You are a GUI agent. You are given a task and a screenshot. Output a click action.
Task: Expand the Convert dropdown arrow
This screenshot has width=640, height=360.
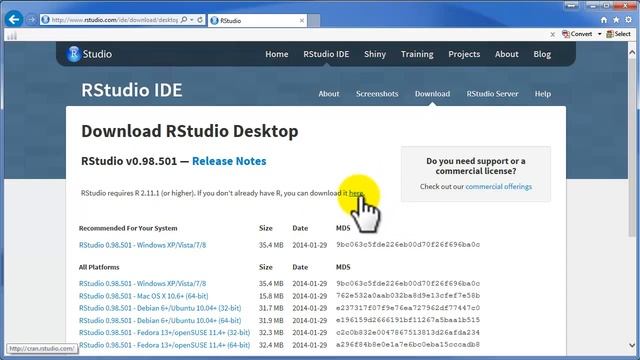[x=600, y=34]
